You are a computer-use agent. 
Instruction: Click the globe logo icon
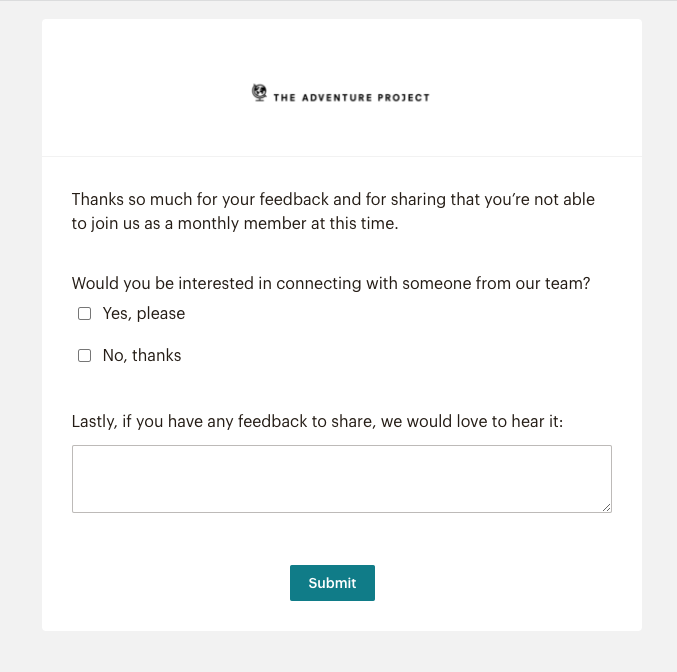[259, 92]
